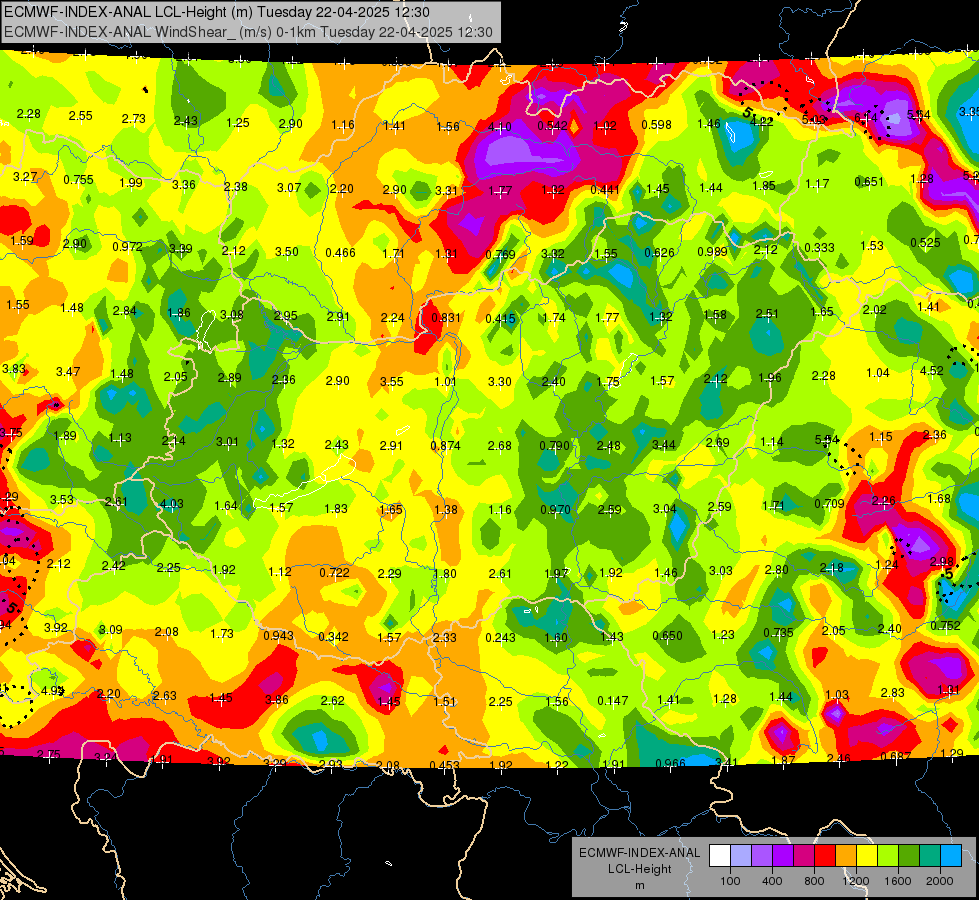
Task: Click the wind shear value "4.10"
Action: coord(499,127)
